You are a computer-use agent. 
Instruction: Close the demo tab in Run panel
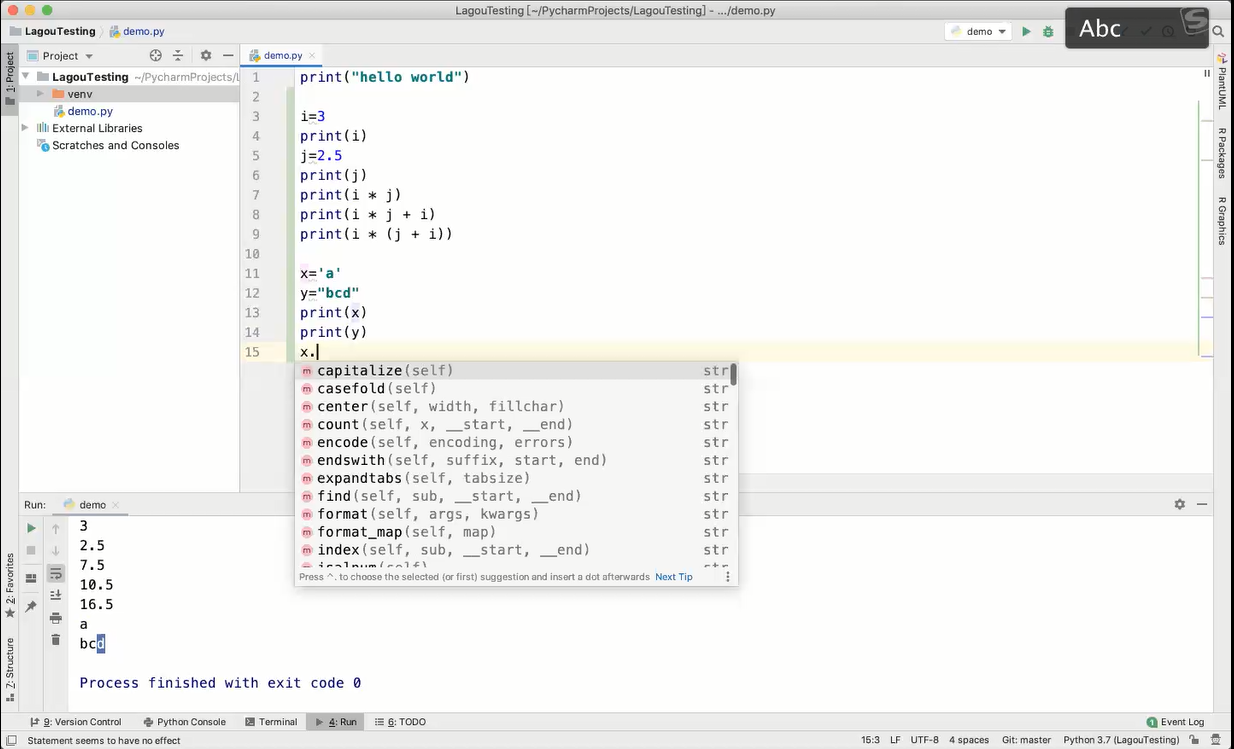click(115, 505)
